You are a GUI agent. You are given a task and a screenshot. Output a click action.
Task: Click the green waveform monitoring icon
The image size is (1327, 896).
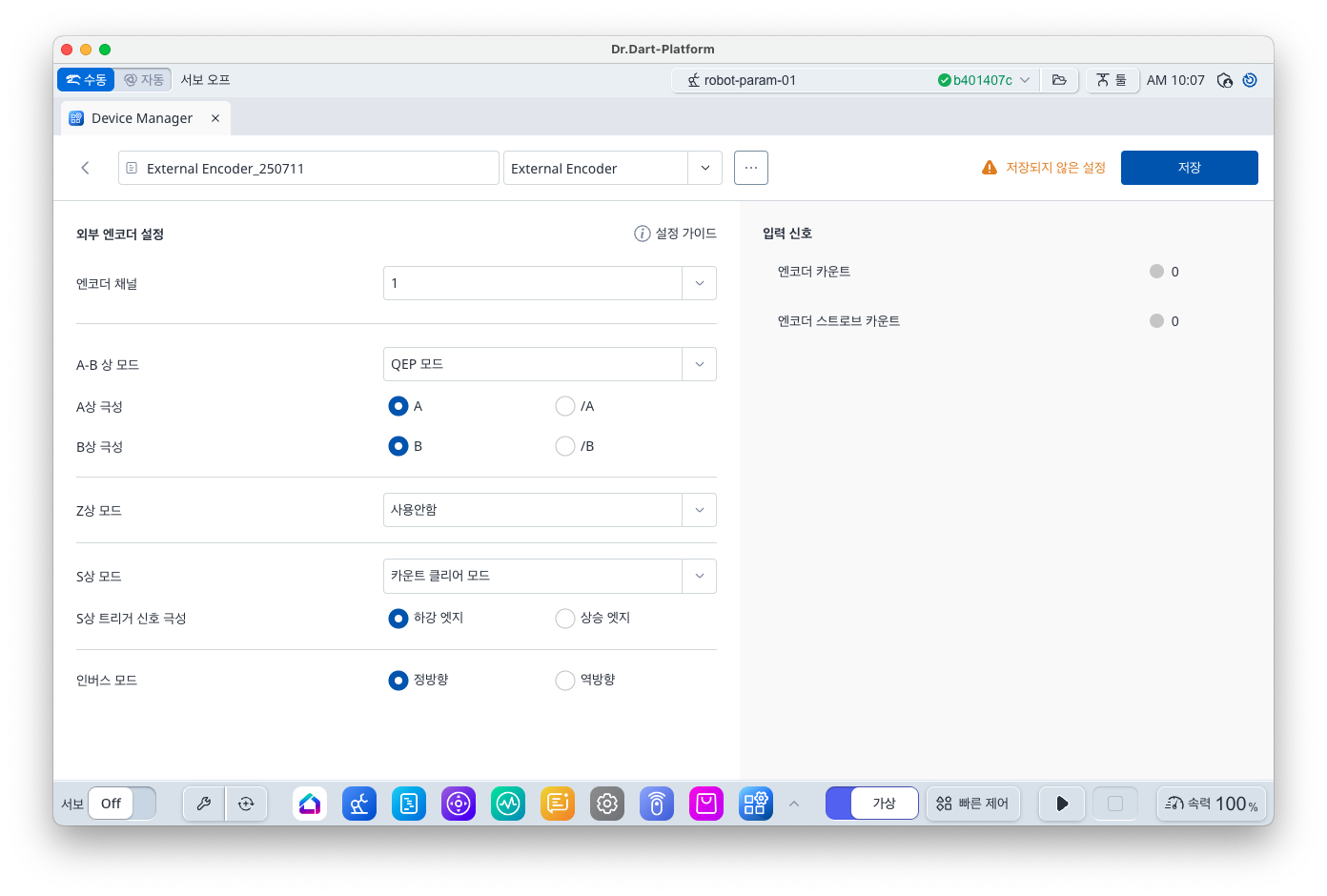click(508, 804)
